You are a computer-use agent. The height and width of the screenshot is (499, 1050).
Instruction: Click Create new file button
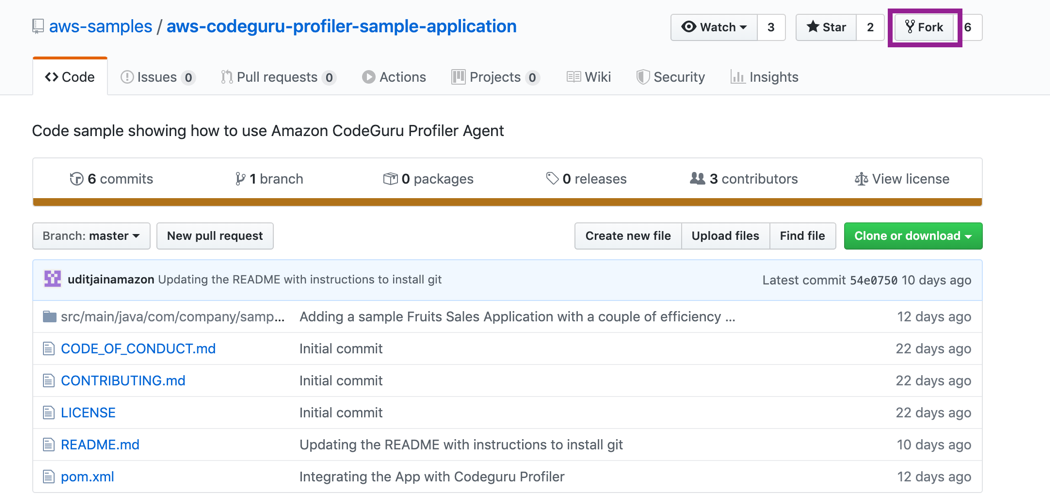click(x=628, y=236)
